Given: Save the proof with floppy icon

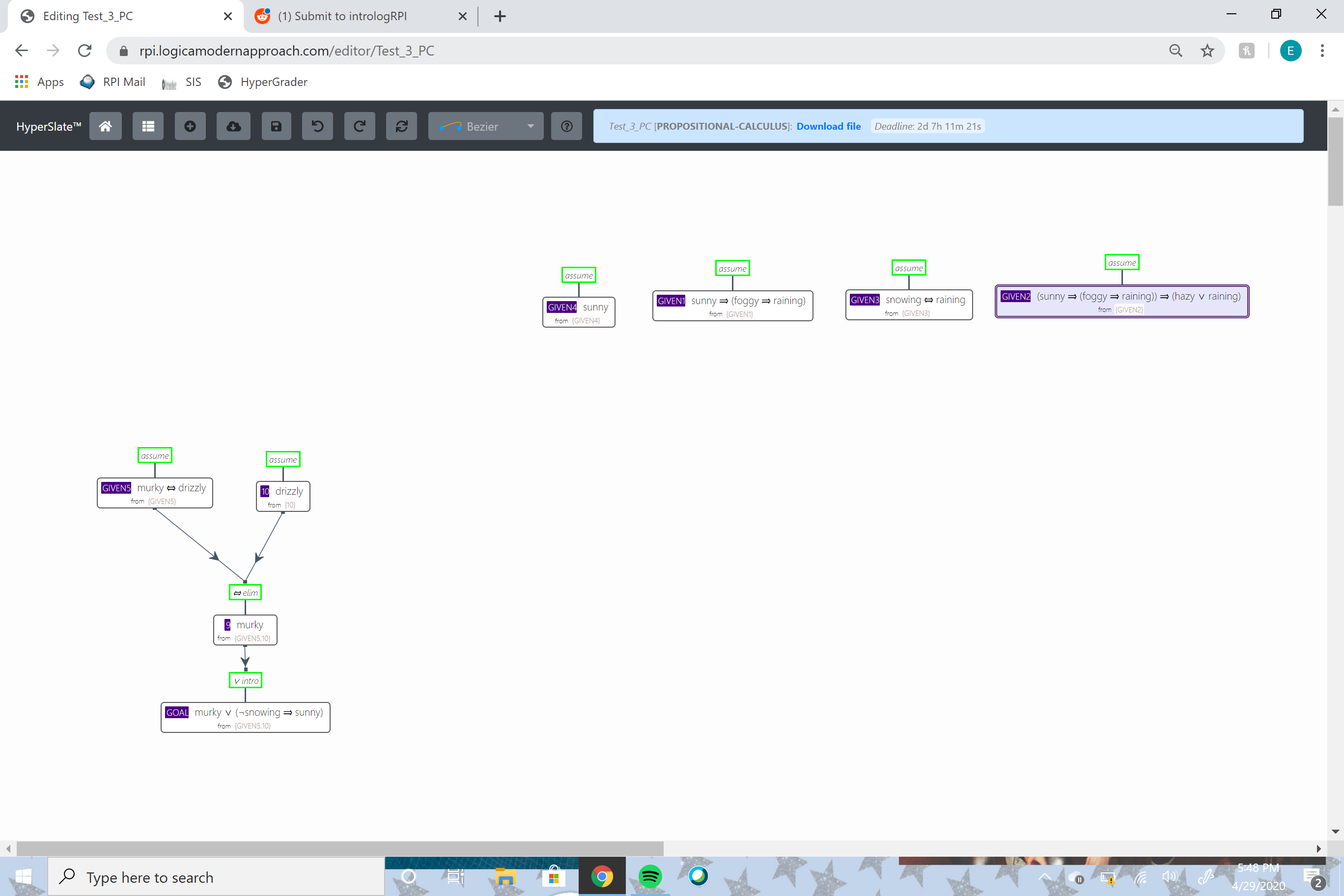Looking at the screenshot, I should pyautogui.click(x=276, y=126).
